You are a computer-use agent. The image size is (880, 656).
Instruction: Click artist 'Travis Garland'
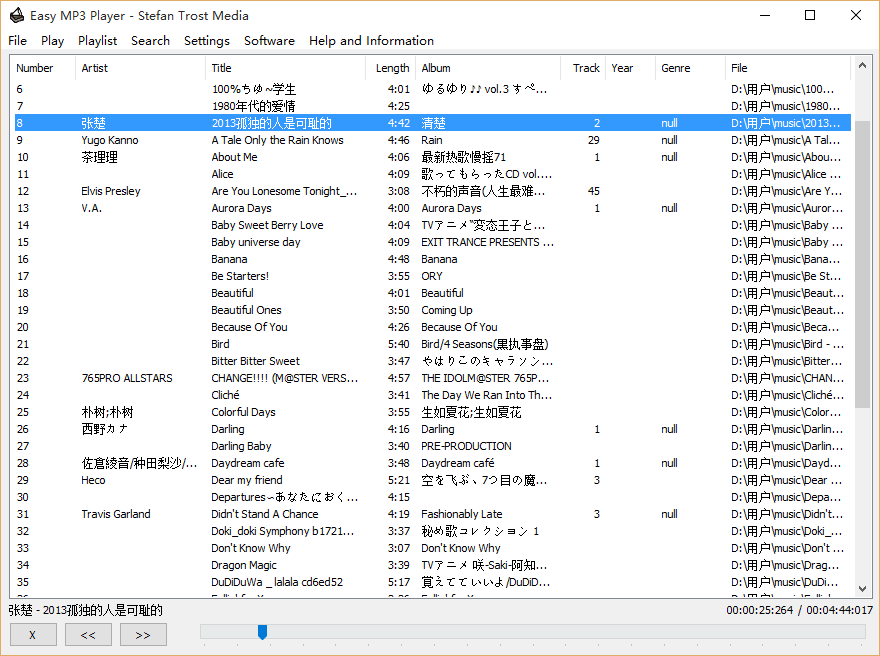click(x=116, y=514)
